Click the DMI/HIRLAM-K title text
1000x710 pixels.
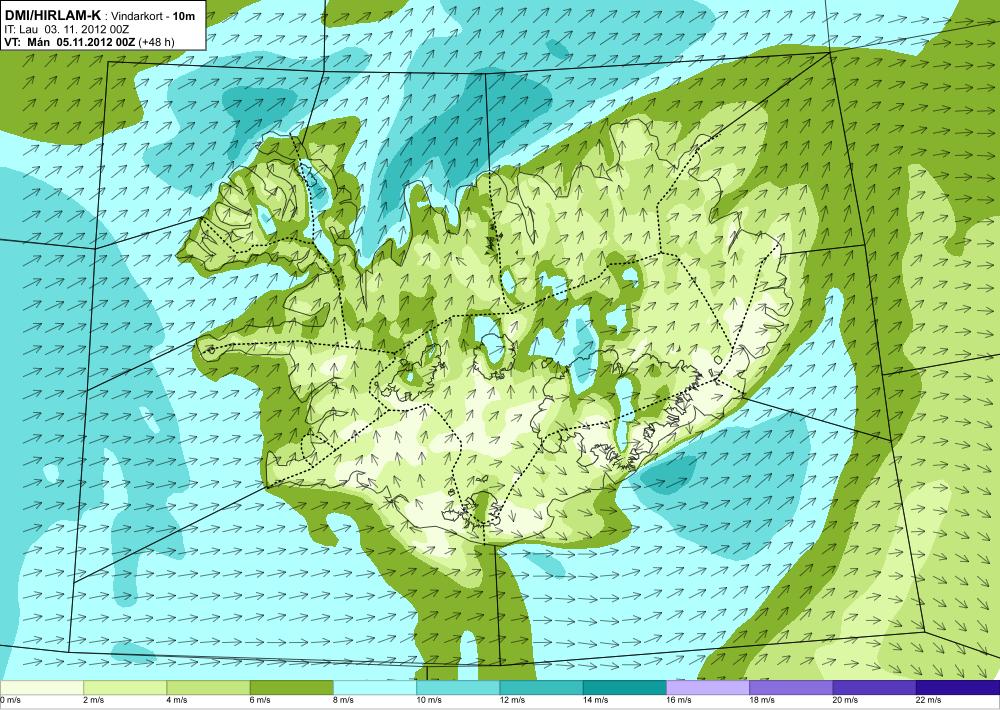click(53, 16)
